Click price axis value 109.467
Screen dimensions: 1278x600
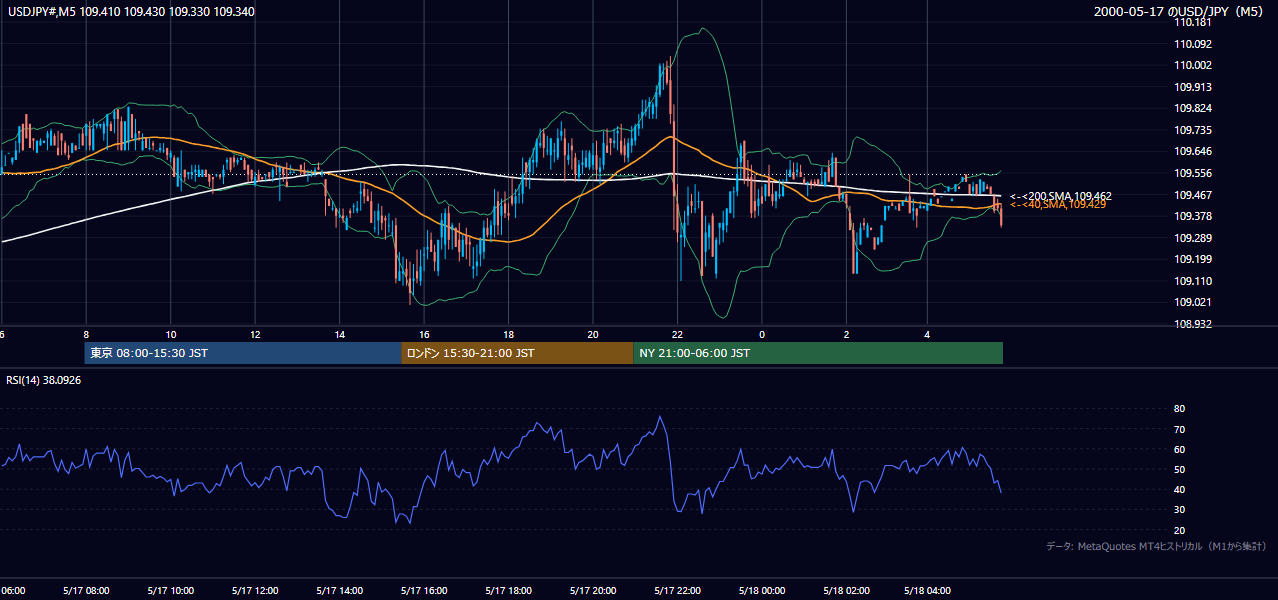[x=1194, y=195]
